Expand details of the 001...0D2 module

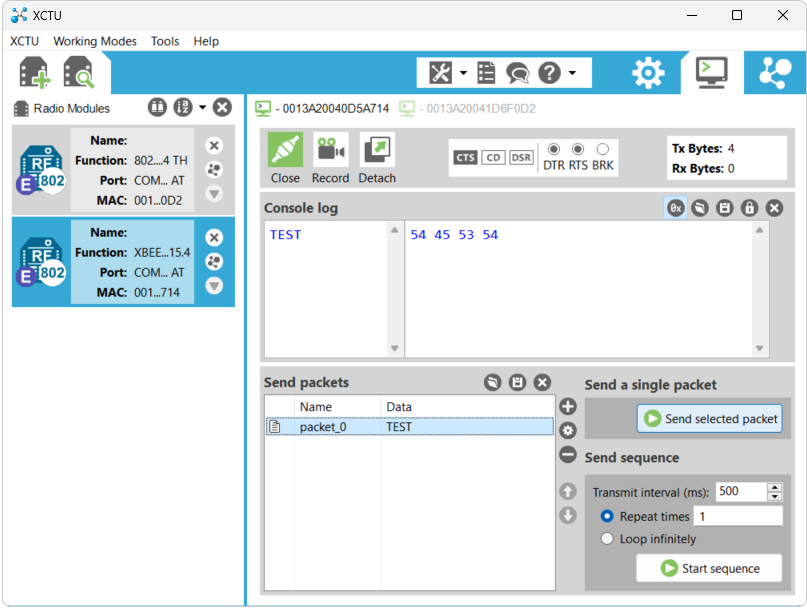(214, 194)
